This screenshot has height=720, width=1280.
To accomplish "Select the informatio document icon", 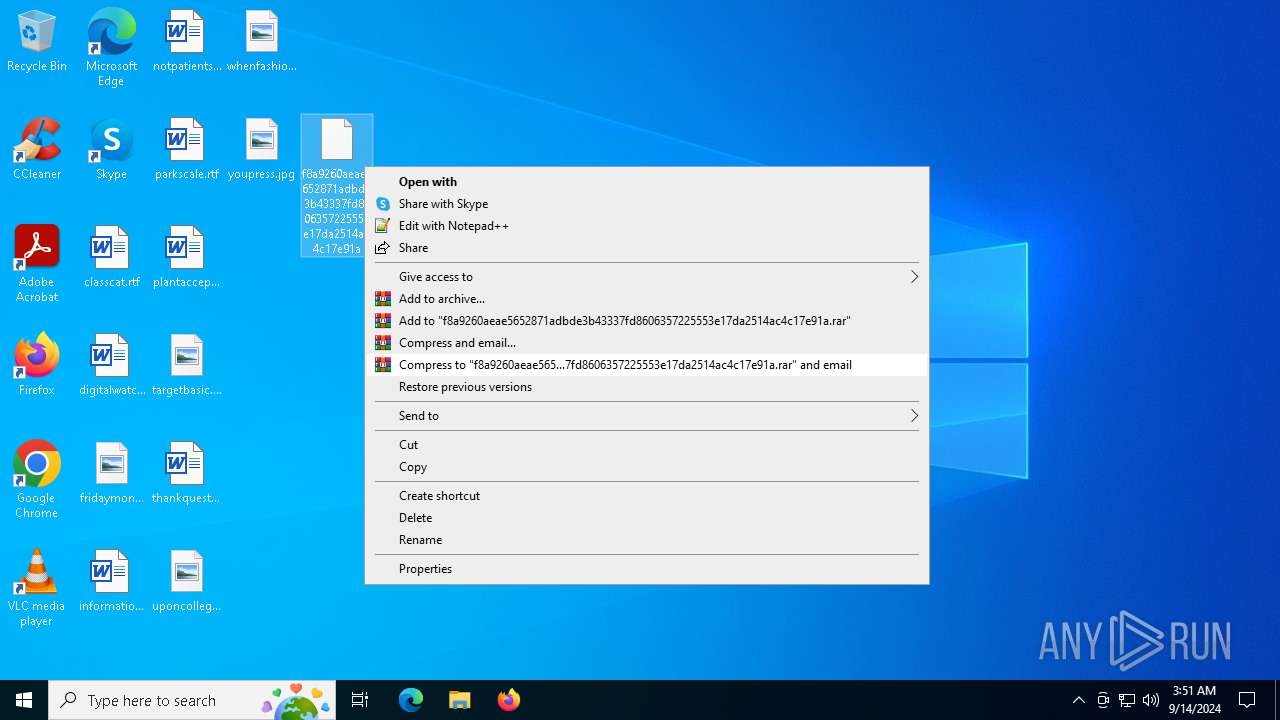I will coord(111,582).
